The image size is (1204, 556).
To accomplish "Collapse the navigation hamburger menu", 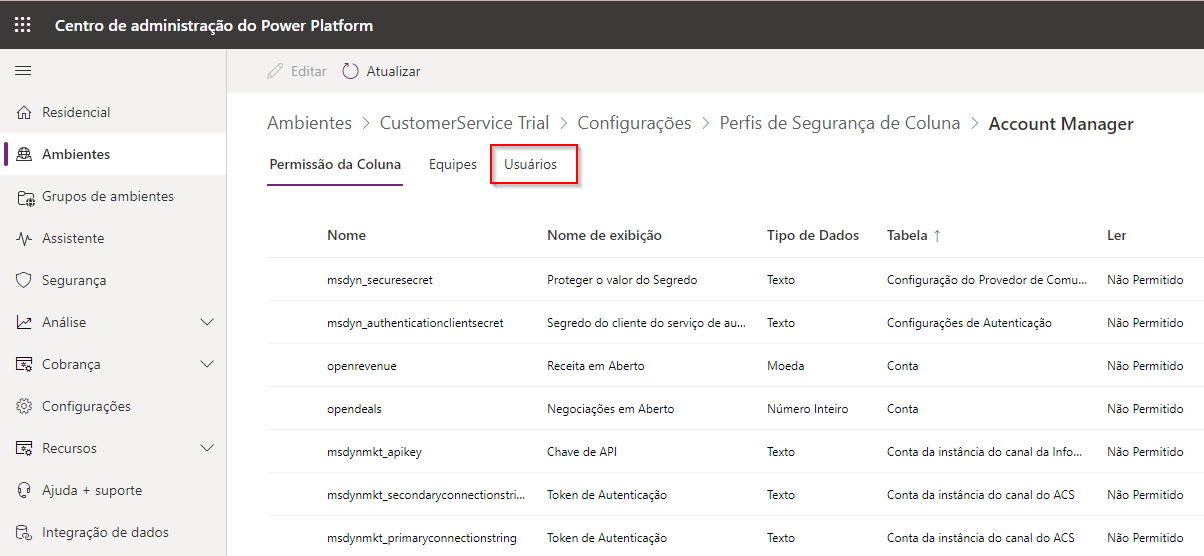I will coord(23,71).
